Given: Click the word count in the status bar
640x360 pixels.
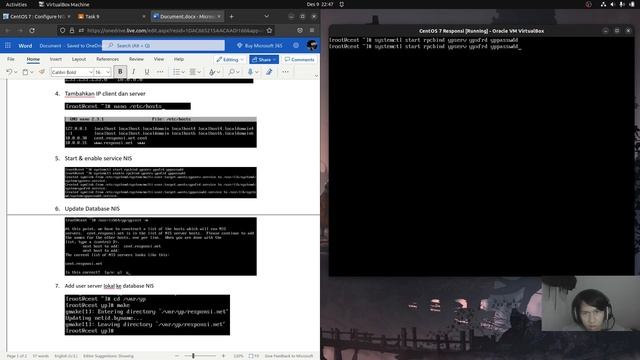Looking at the screenshot, I should (40, 356).
